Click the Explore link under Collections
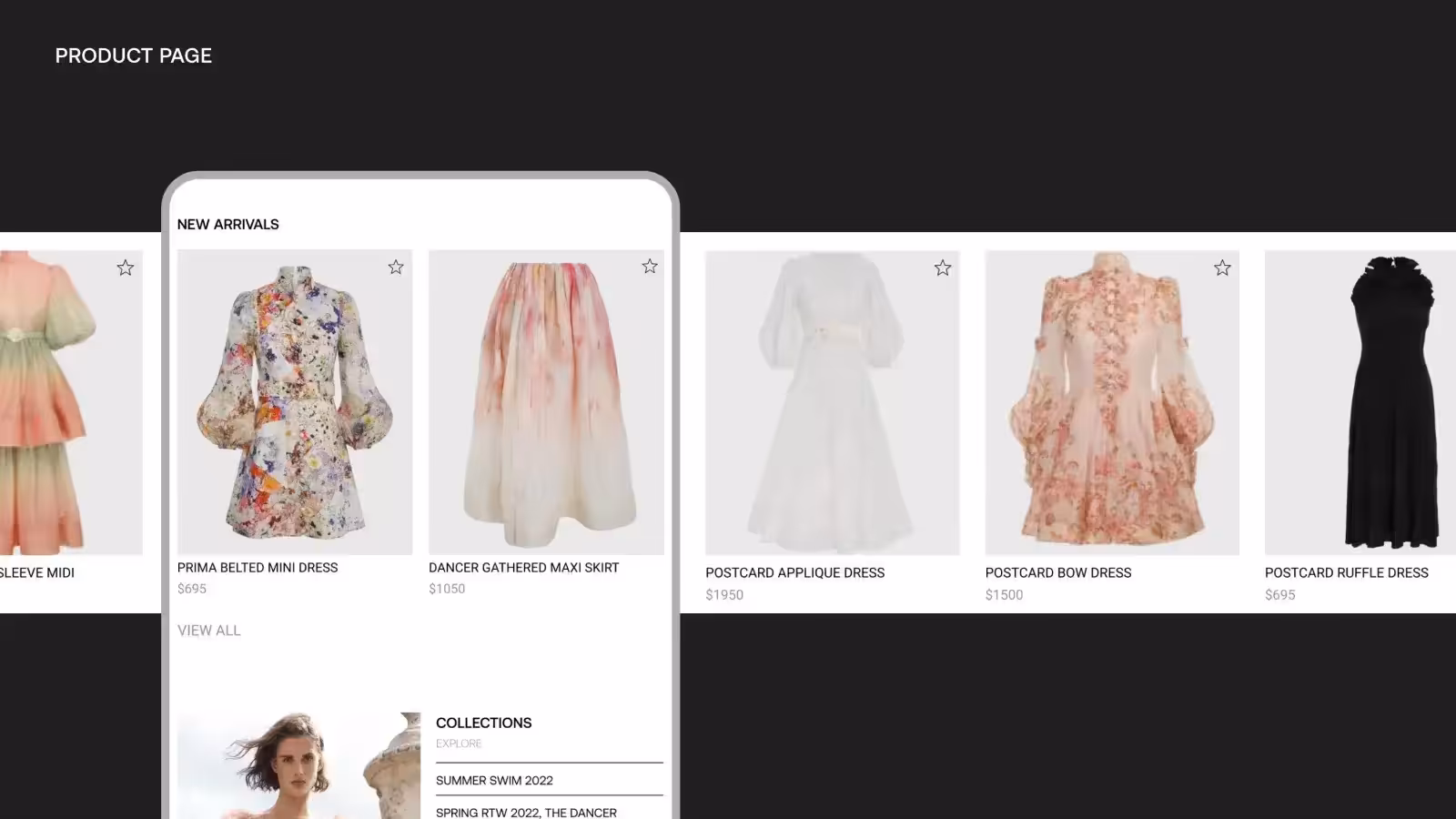The width and height of the screenshot is (1456, 819). tap(459, 743)
